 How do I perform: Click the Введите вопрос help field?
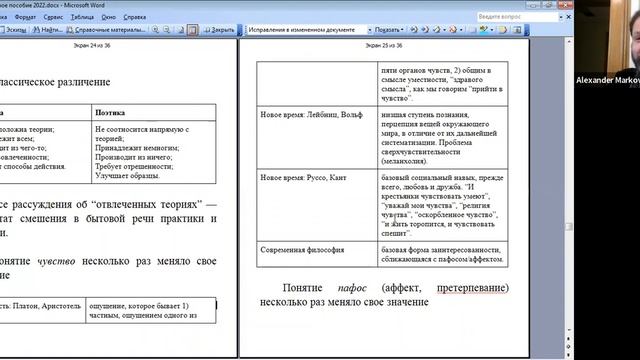pos(517,17)
